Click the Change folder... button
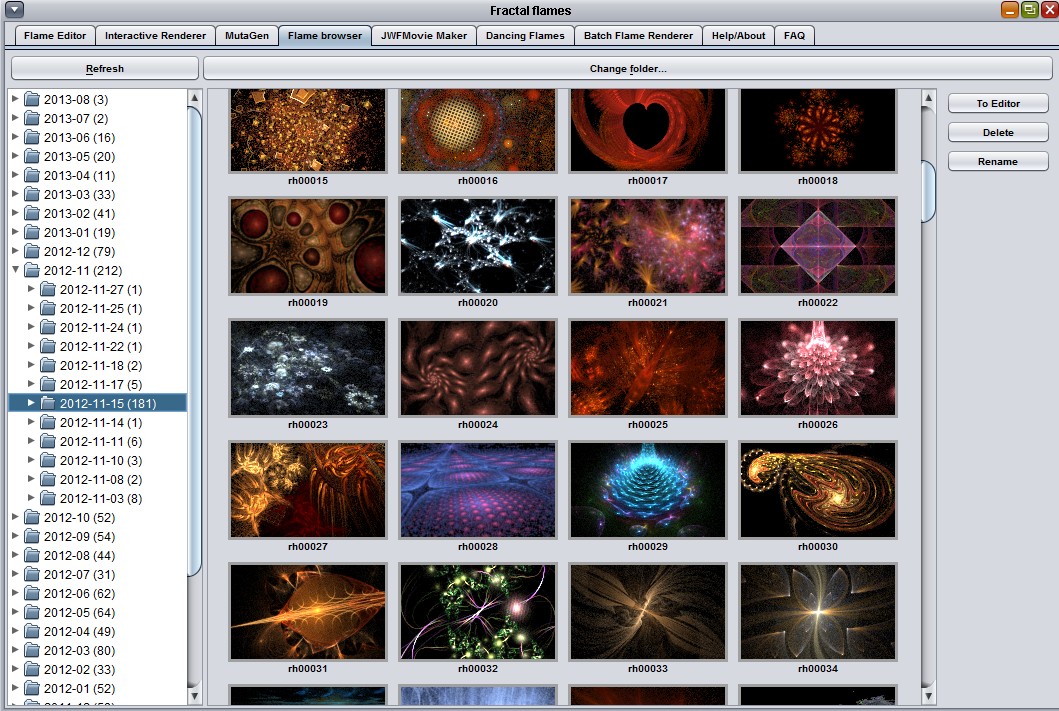 point(627,69)
